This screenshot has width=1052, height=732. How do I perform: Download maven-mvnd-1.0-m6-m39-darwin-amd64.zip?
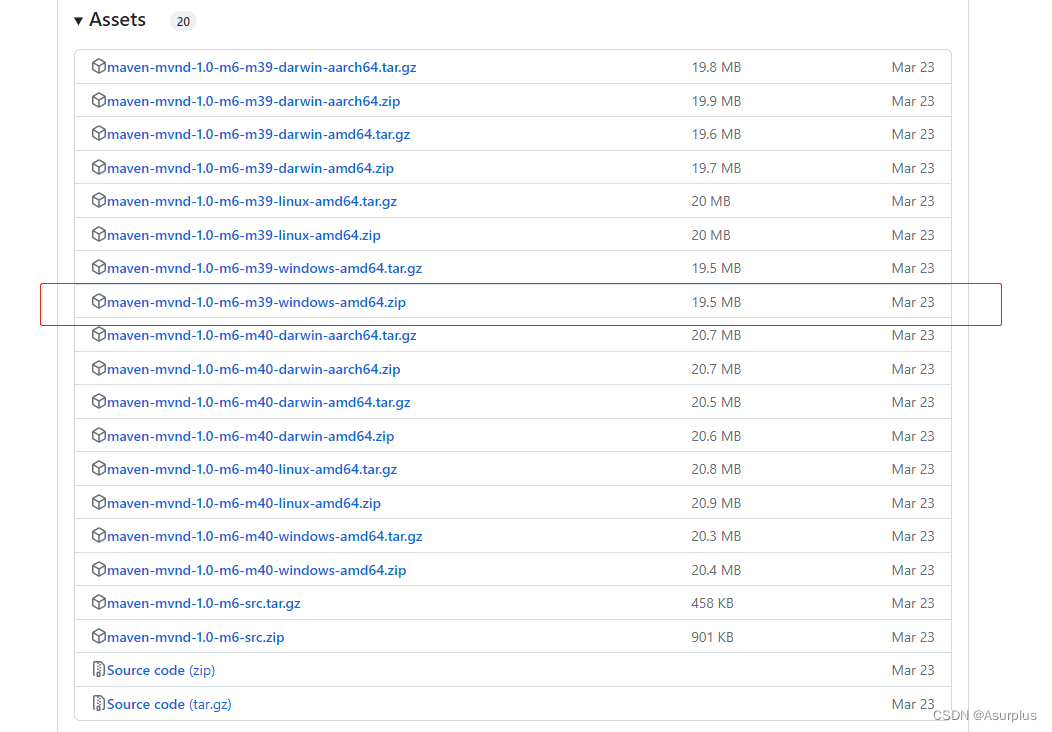tap(250, 168)
